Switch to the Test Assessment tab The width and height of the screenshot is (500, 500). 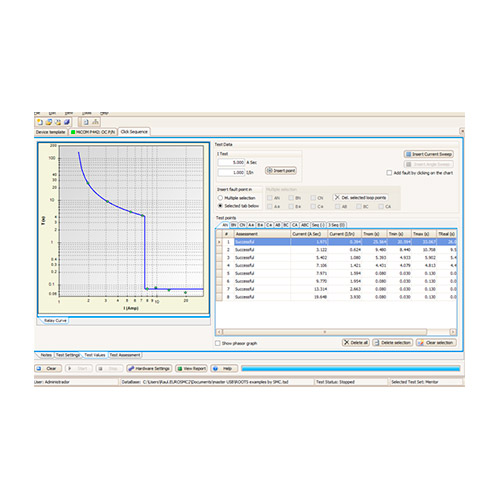click(125, 355)
